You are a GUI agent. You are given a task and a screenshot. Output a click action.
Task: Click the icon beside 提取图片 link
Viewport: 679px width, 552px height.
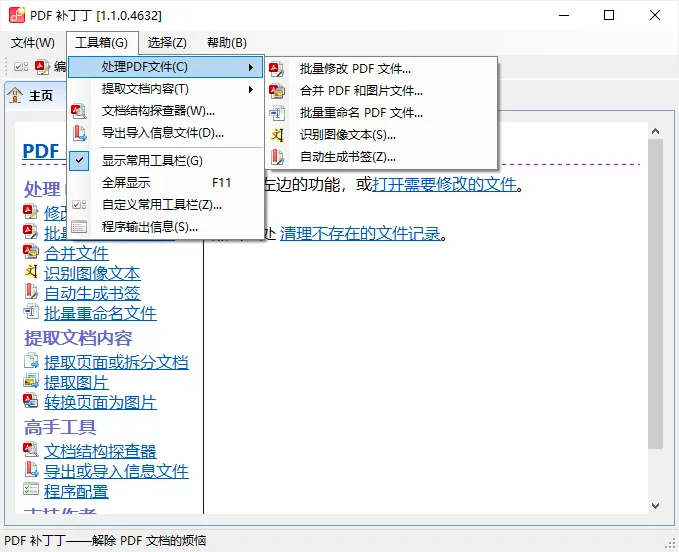tap(31, 381)
